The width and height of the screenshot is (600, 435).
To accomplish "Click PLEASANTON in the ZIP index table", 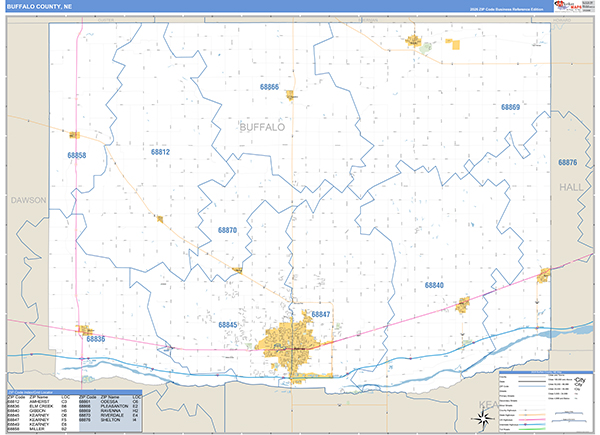I will 114,406.
